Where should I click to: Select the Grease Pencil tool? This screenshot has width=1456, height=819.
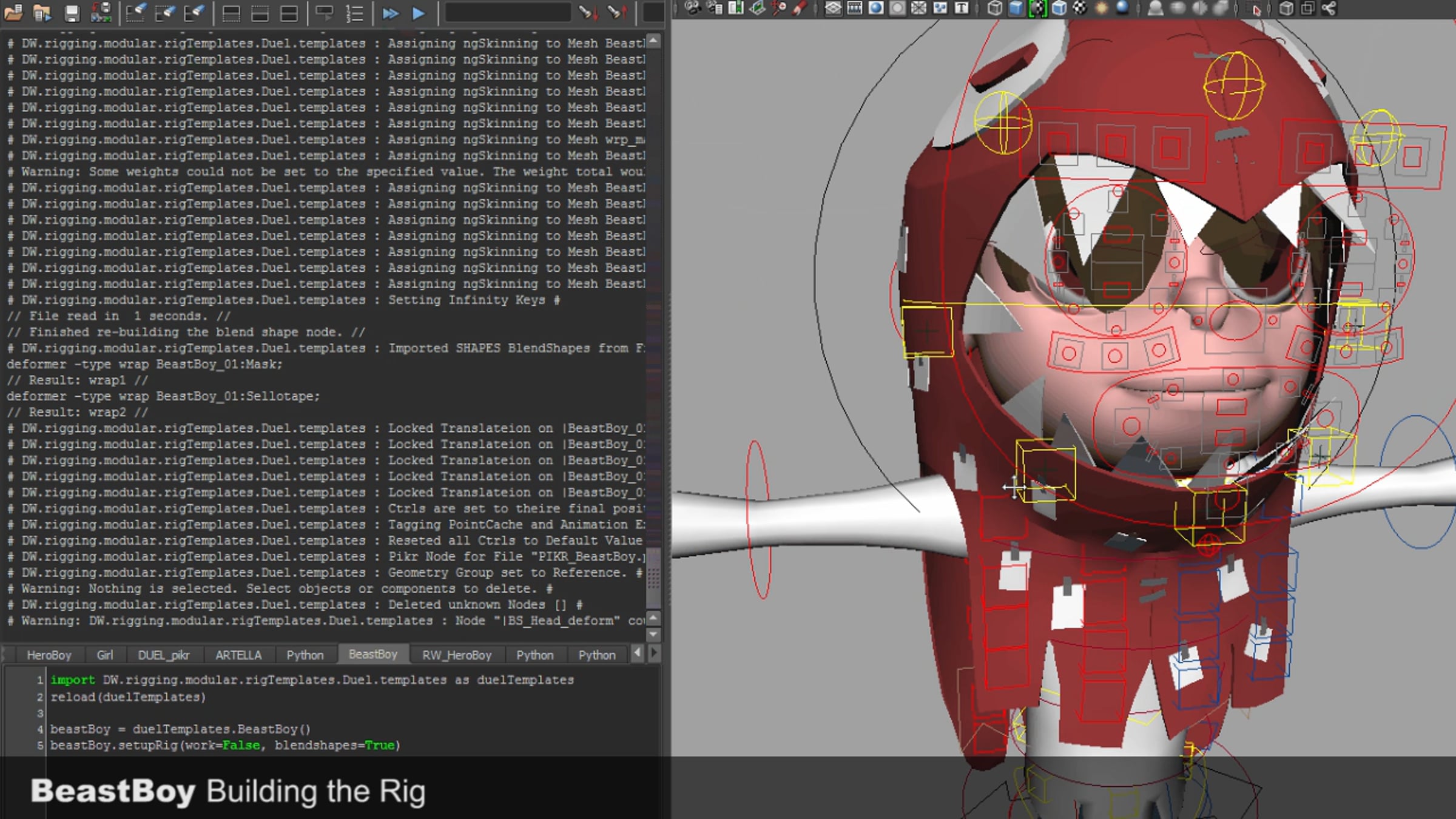click(800, 8)
